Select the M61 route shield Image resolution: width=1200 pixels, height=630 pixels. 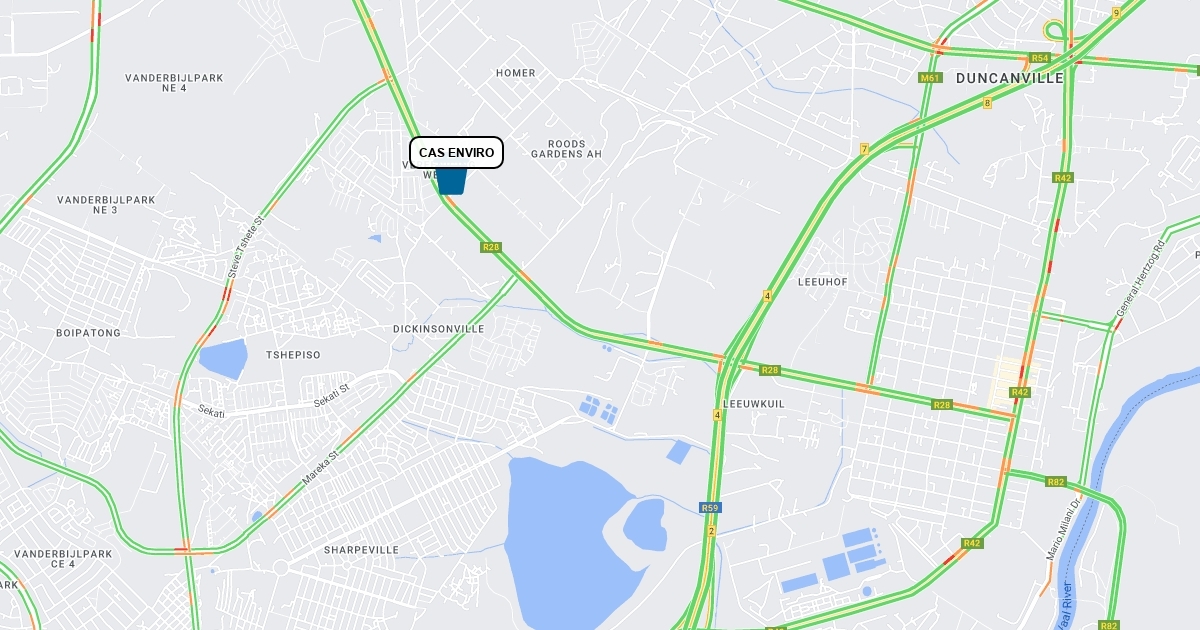click(930, 78)
